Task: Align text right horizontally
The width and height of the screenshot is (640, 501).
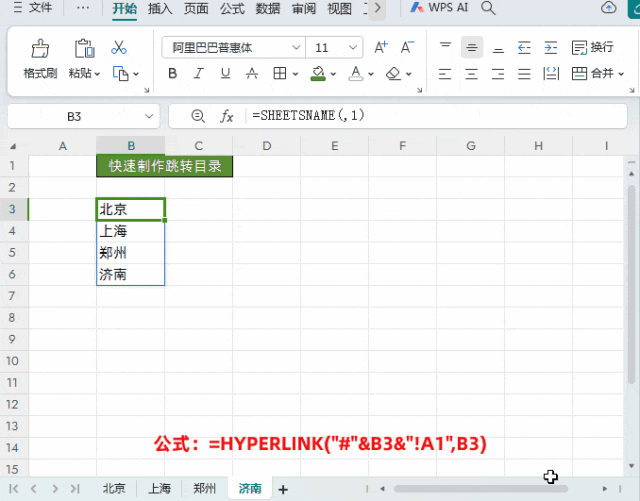Action: click(x=498, y=74)
